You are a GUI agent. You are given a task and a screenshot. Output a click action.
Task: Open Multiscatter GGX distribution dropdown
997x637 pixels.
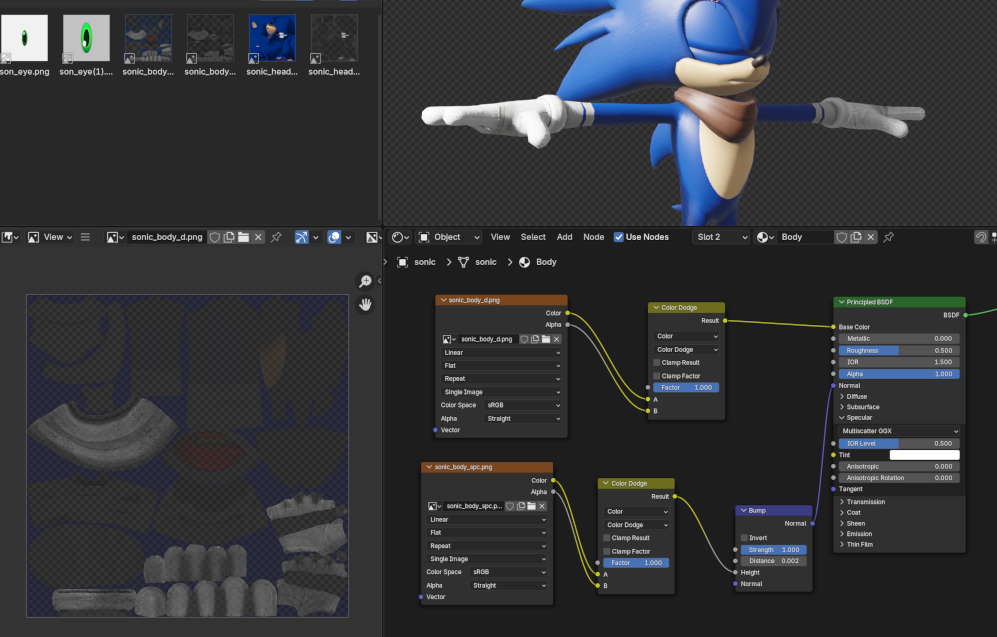click(899, 431)
